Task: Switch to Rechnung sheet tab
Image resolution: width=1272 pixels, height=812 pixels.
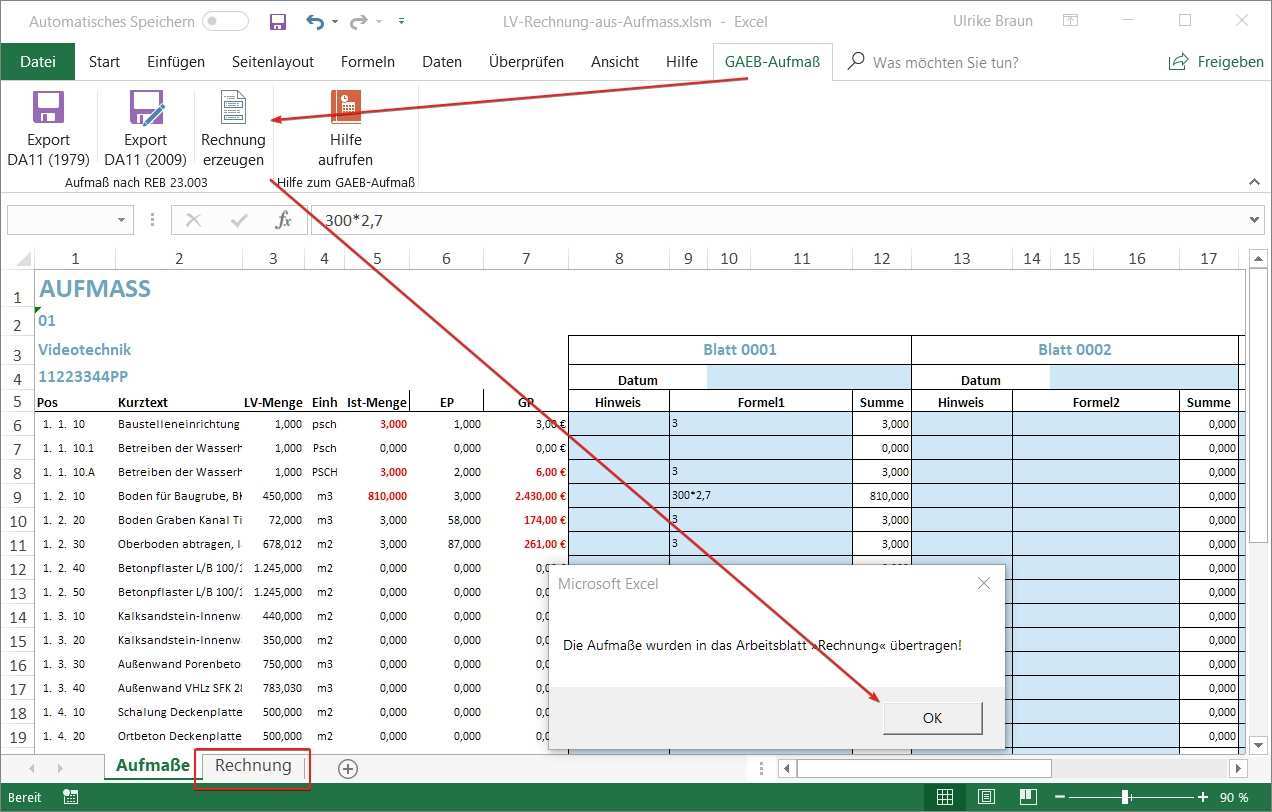Action: pos(253,766)
